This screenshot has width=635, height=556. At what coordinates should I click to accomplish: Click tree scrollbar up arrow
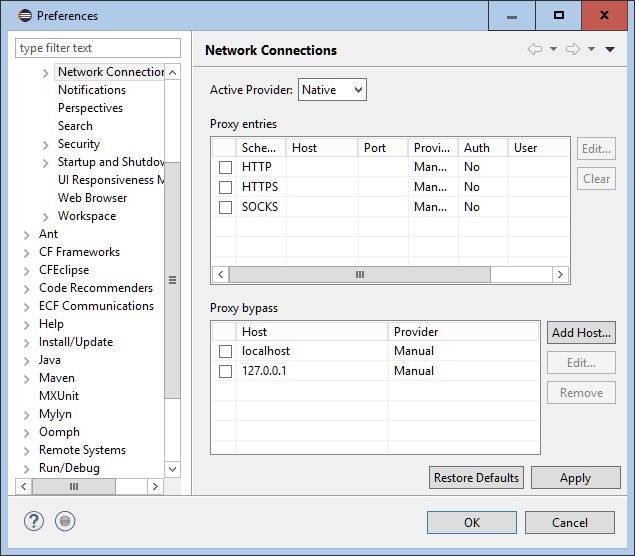pyautogui.click(x=172, y=72)
